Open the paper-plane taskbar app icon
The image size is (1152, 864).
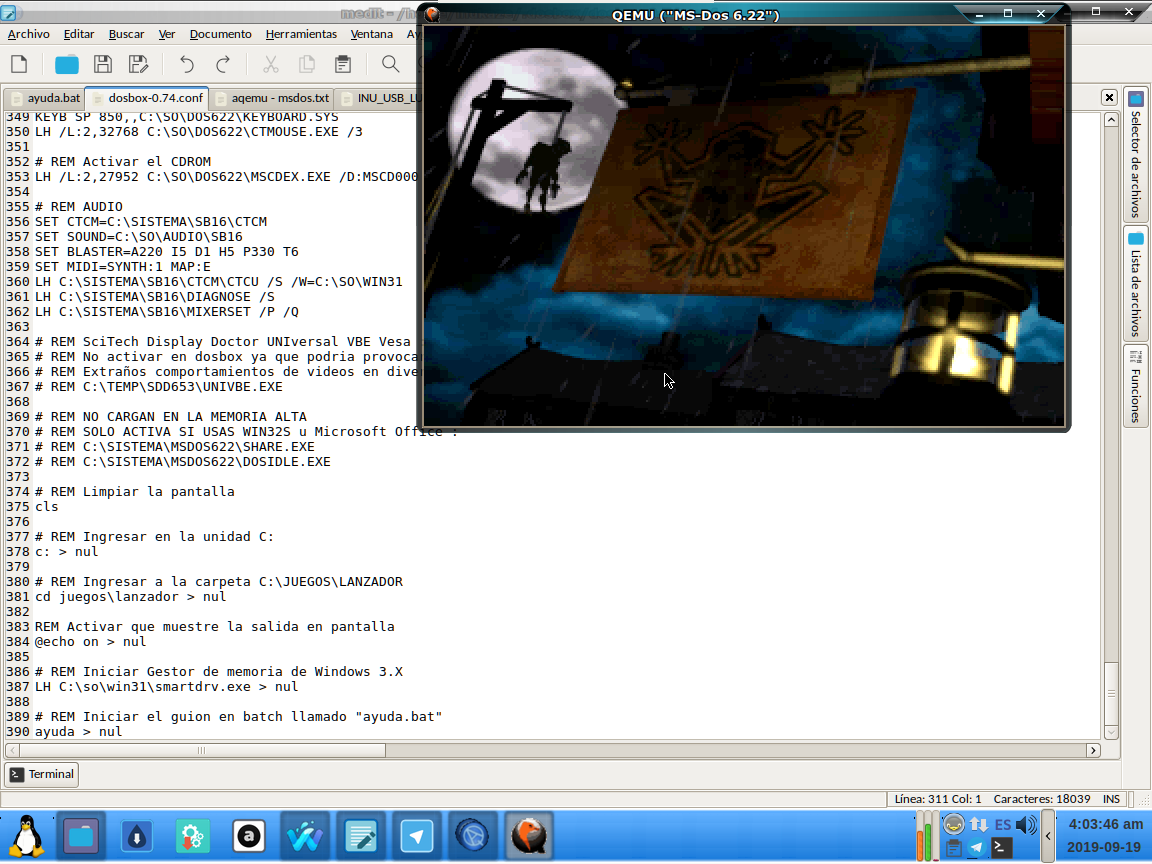click(x=417, y=836)
